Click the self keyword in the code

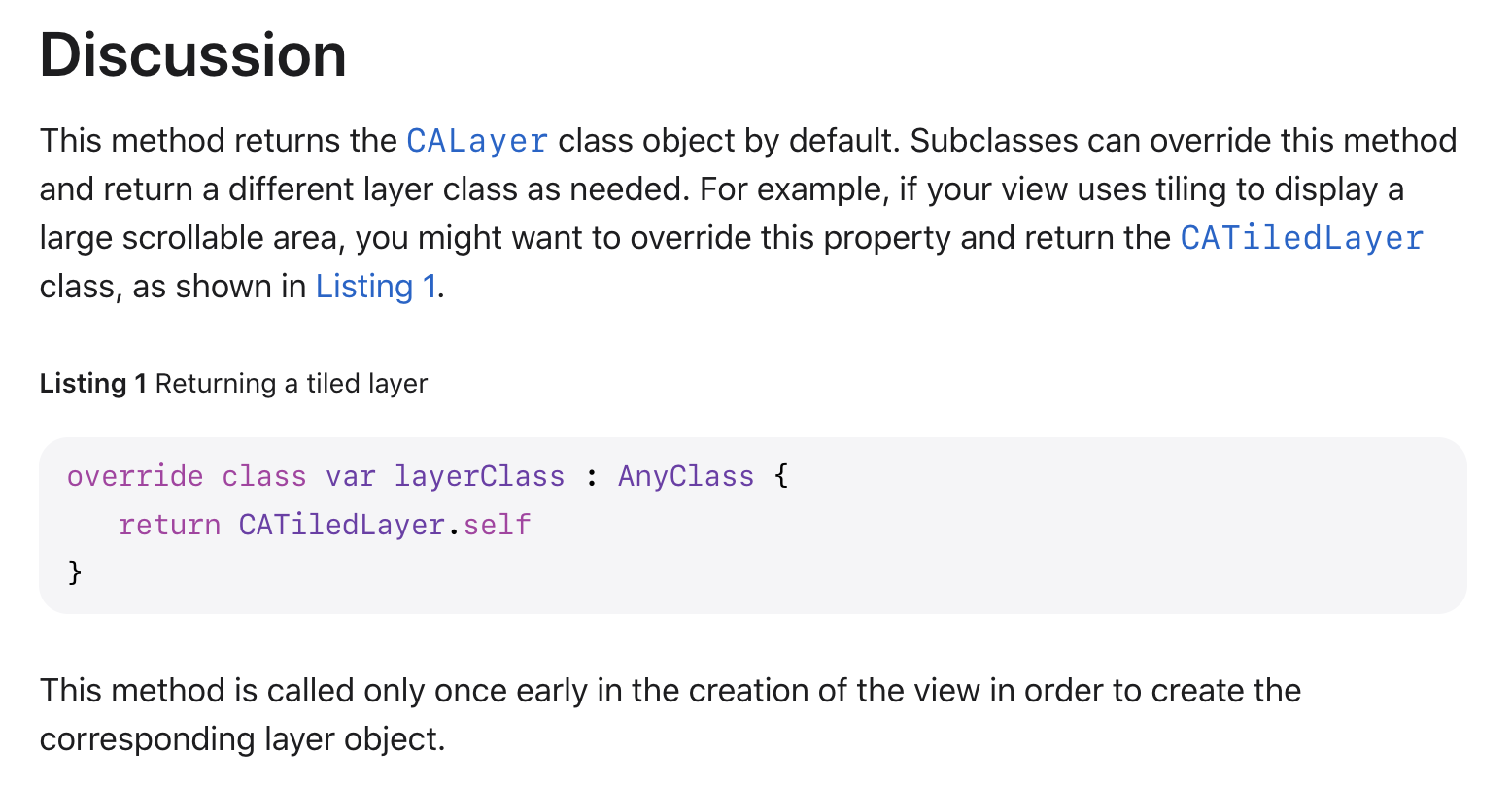tap(498, 525)
